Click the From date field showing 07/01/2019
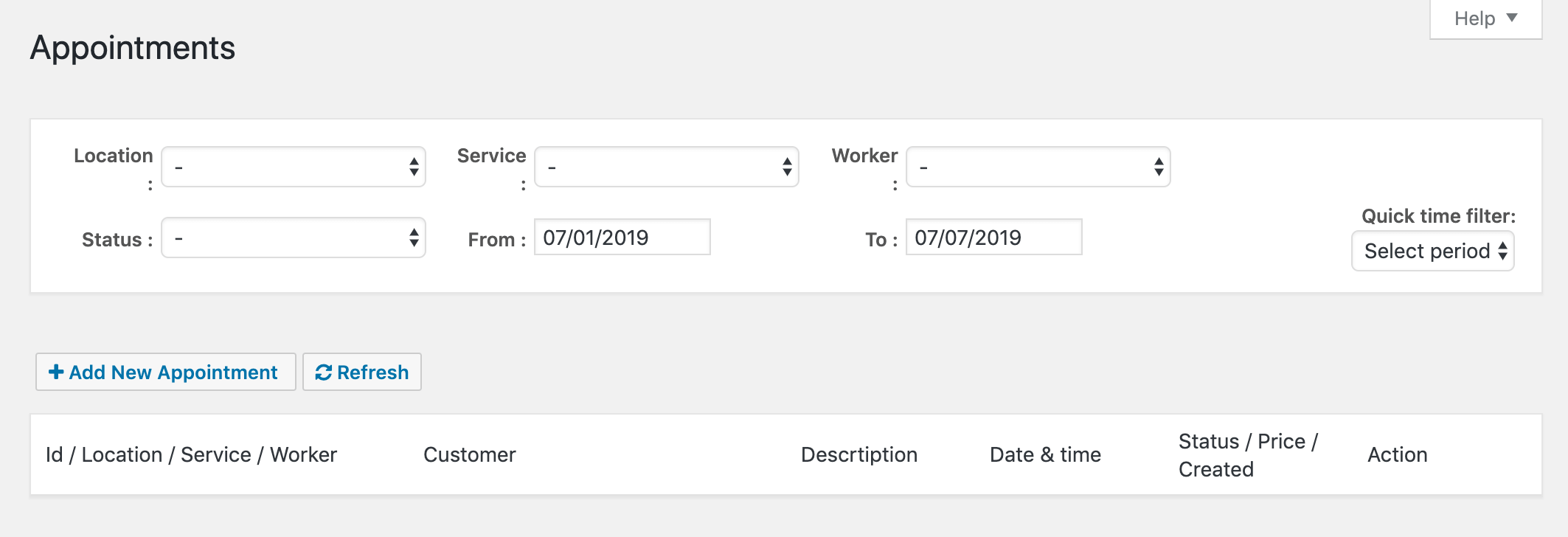1568x537 pixels. pos(622,237)
